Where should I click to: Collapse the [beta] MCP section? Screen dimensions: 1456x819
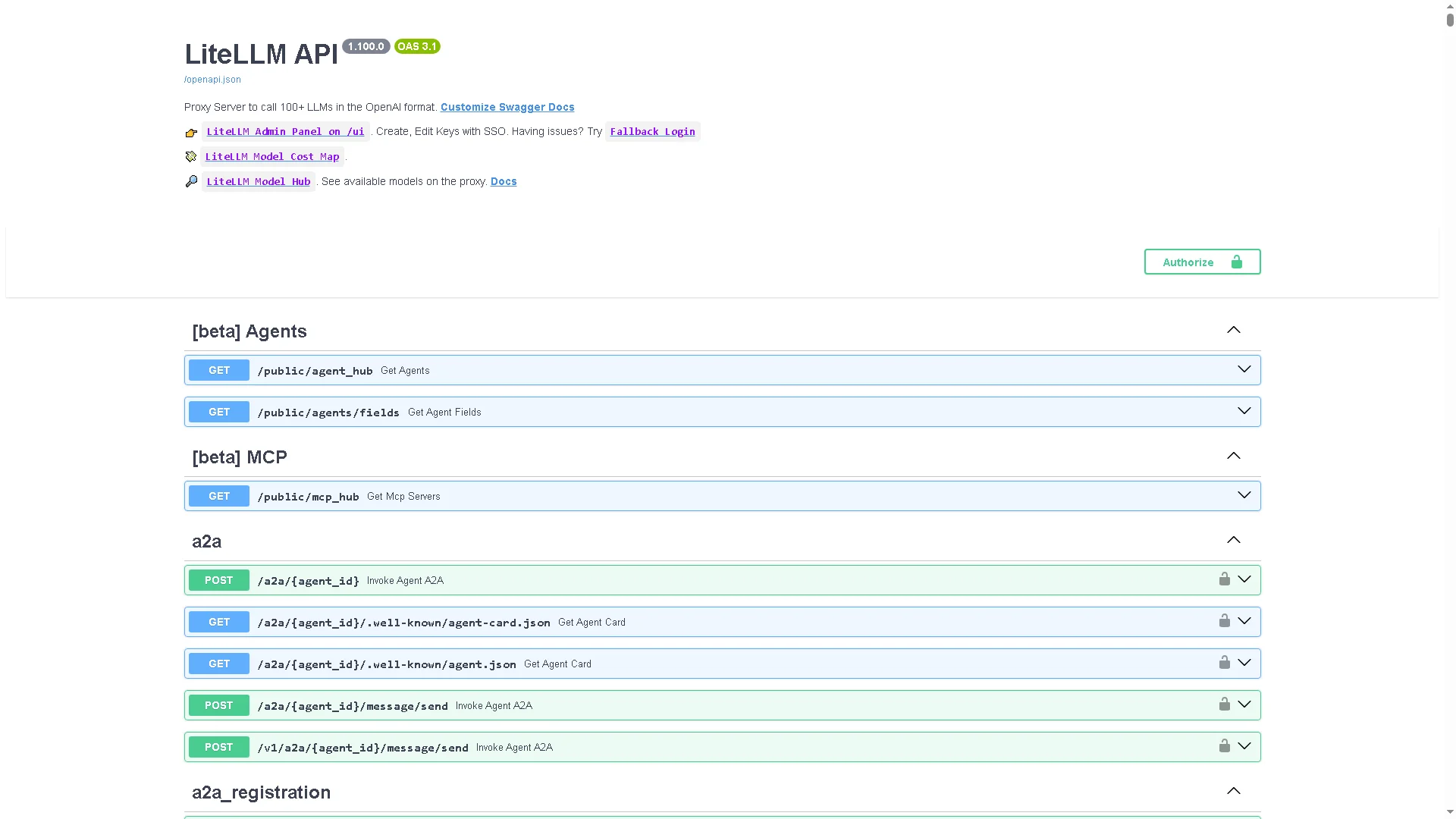point(1234,456)
